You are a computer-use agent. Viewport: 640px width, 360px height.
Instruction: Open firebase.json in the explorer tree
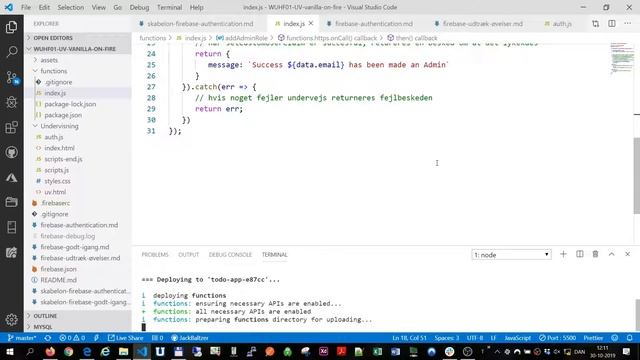pyautogui.click(x=58, y=269)
